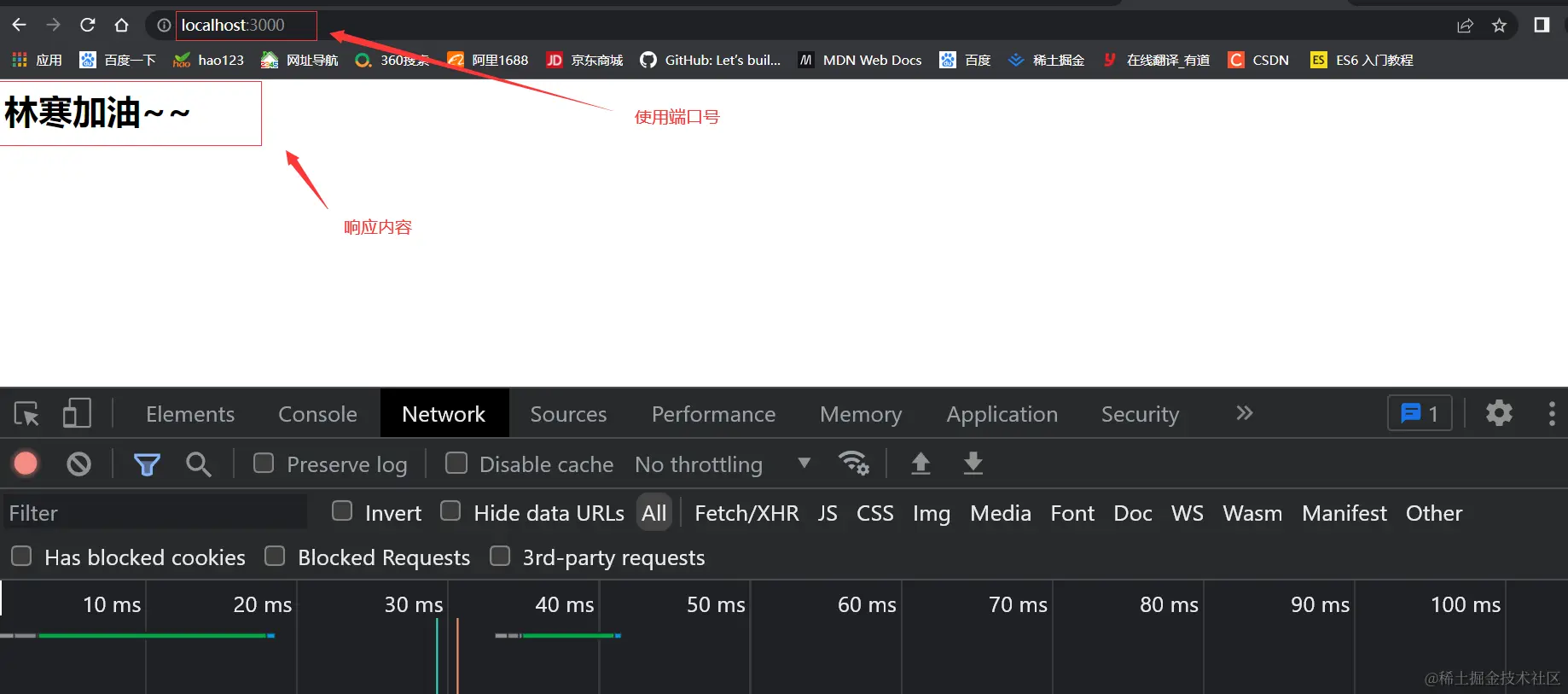Expand more DevTools tabs chevron

1245,413
